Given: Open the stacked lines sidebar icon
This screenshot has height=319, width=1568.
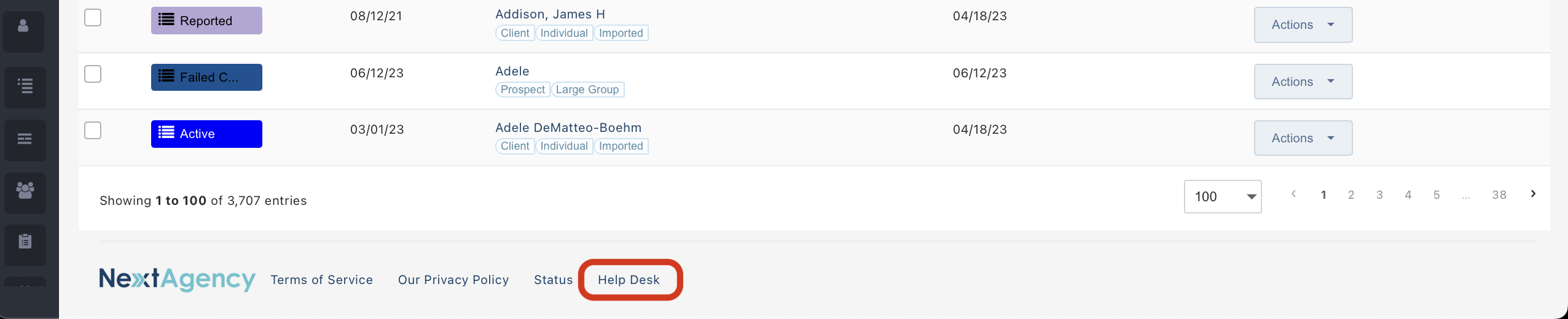Looking at the screenshot, I should coord(25,139).
